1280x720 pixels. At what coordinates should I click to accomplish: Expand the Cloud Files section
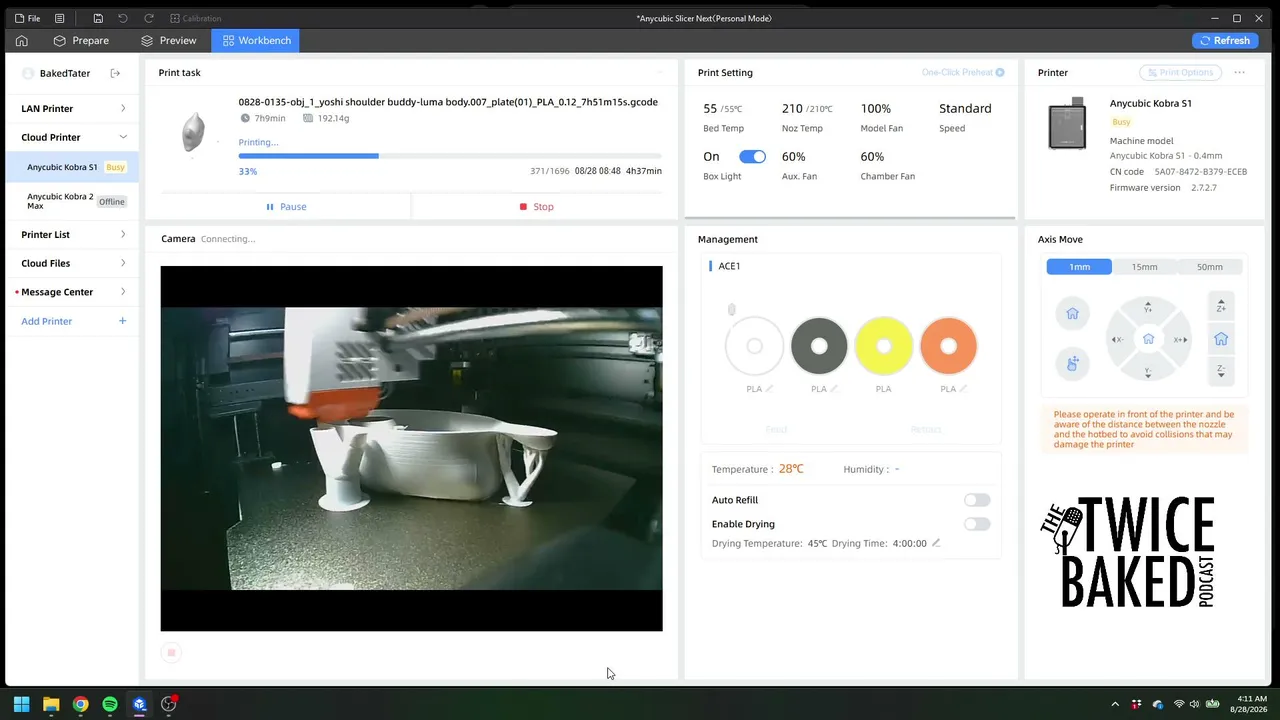[x=72, y=263]
